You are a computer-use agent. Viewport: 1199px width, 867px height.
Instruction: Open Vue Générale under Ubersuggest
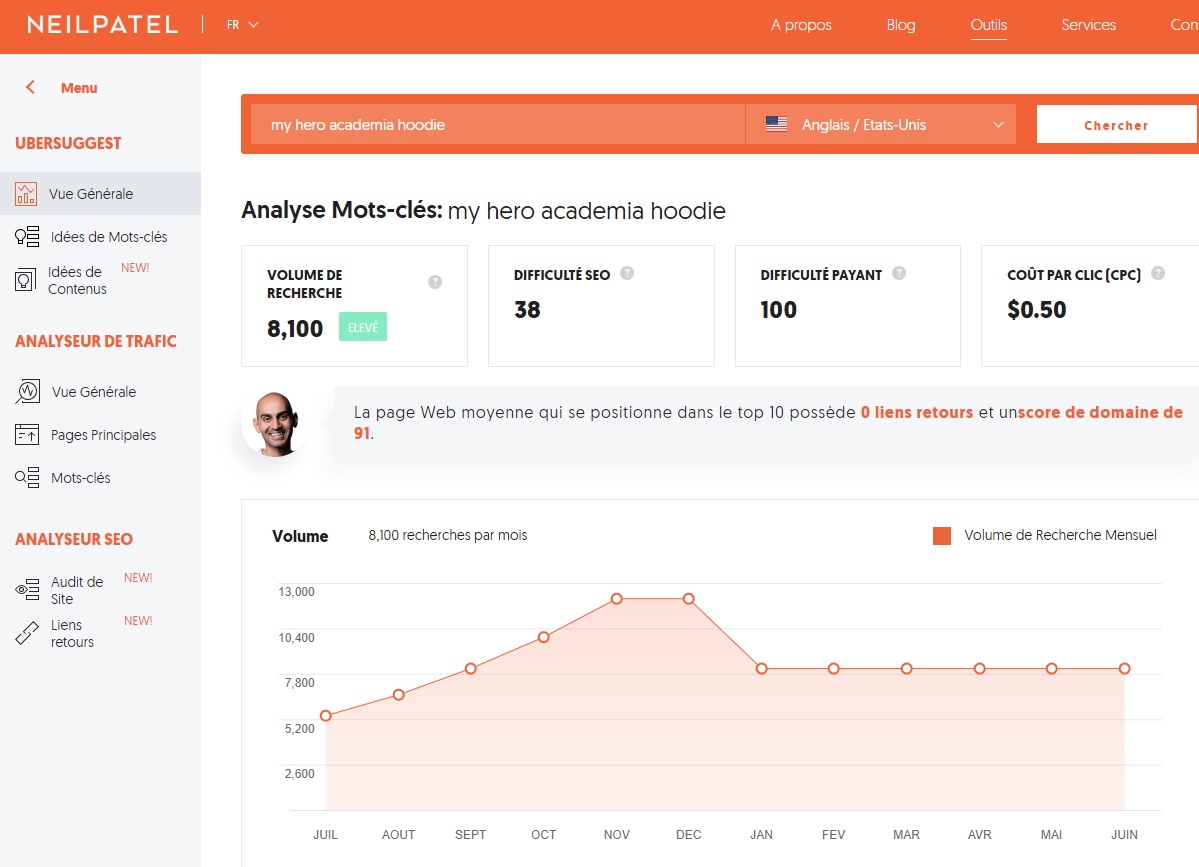tap(100, 193)
